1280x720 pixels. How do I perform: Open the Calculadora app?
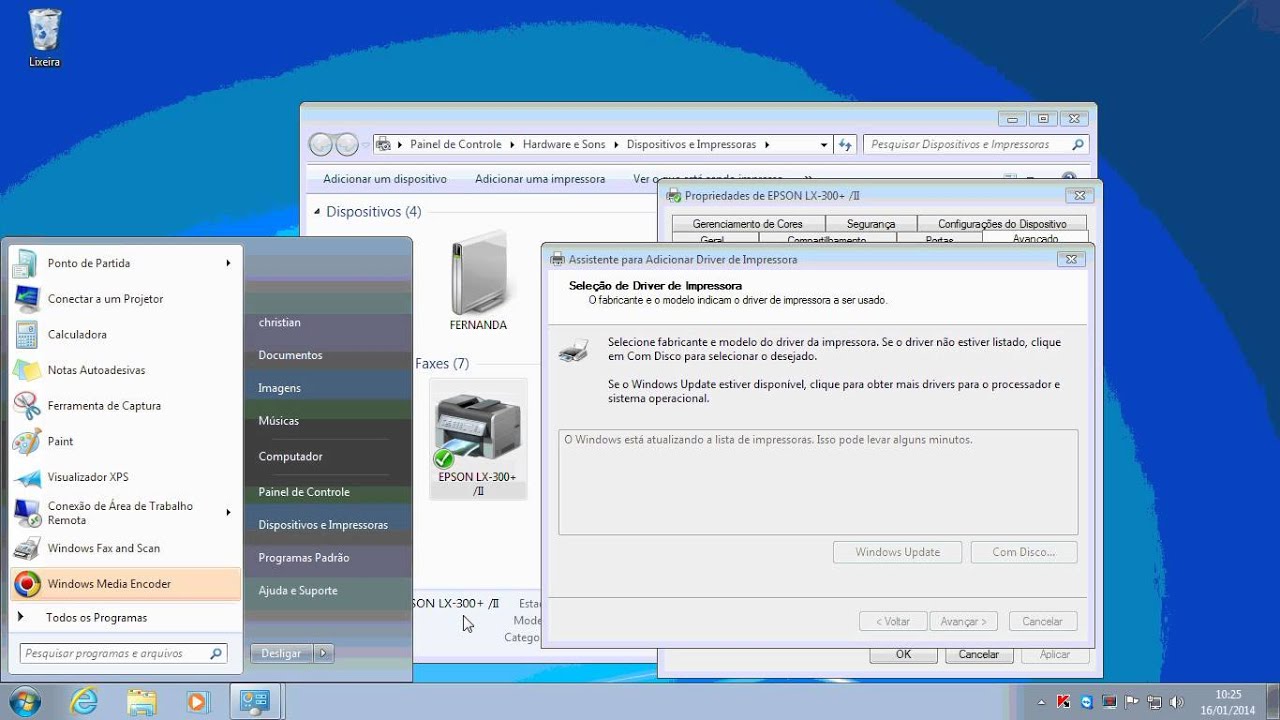tap(125, 334)
